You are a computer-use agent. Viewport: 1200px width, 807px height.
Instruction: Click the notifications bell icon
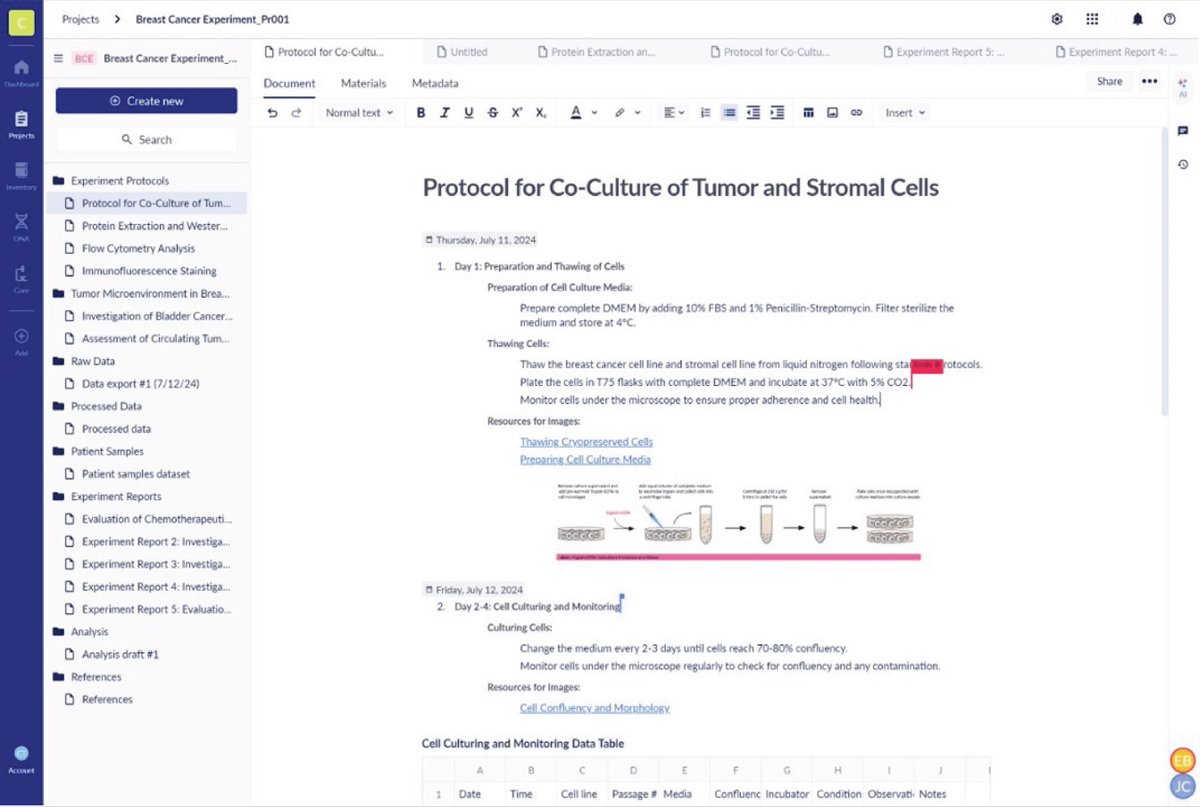[x=1137, y=18]
